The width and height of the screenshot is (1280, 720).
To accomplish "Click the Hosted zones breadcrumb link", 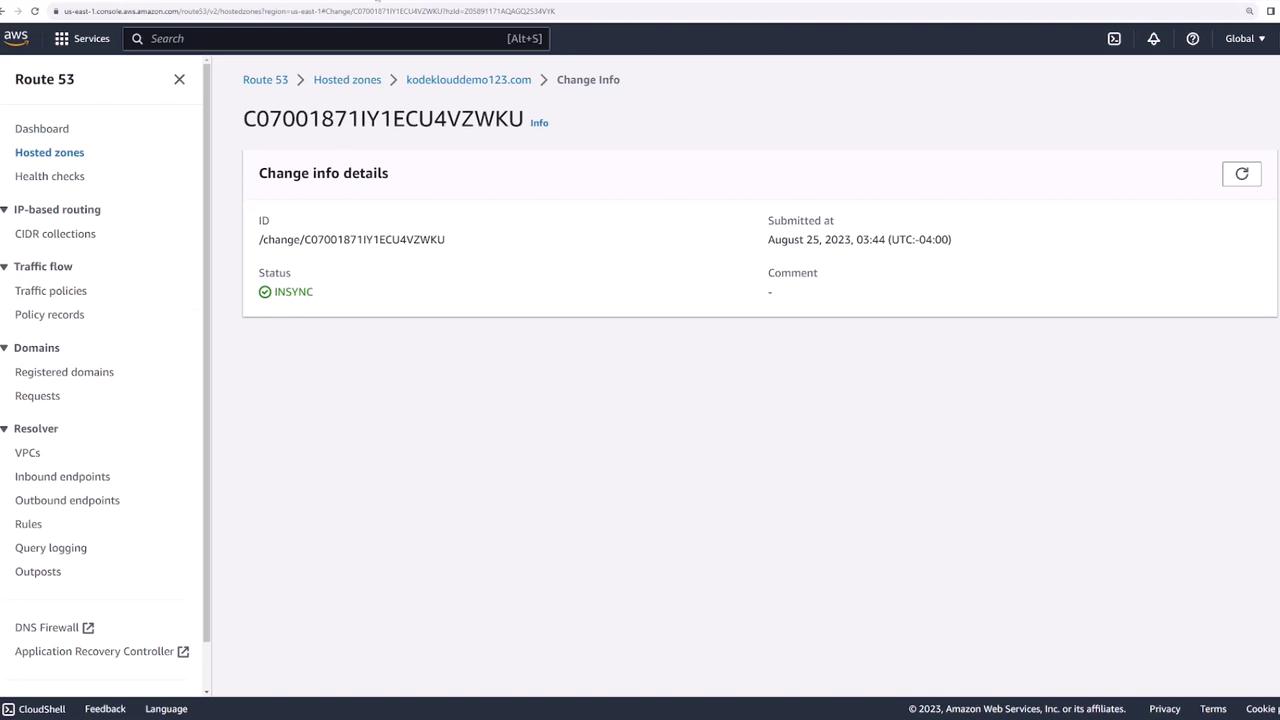I will click(347, 80).
